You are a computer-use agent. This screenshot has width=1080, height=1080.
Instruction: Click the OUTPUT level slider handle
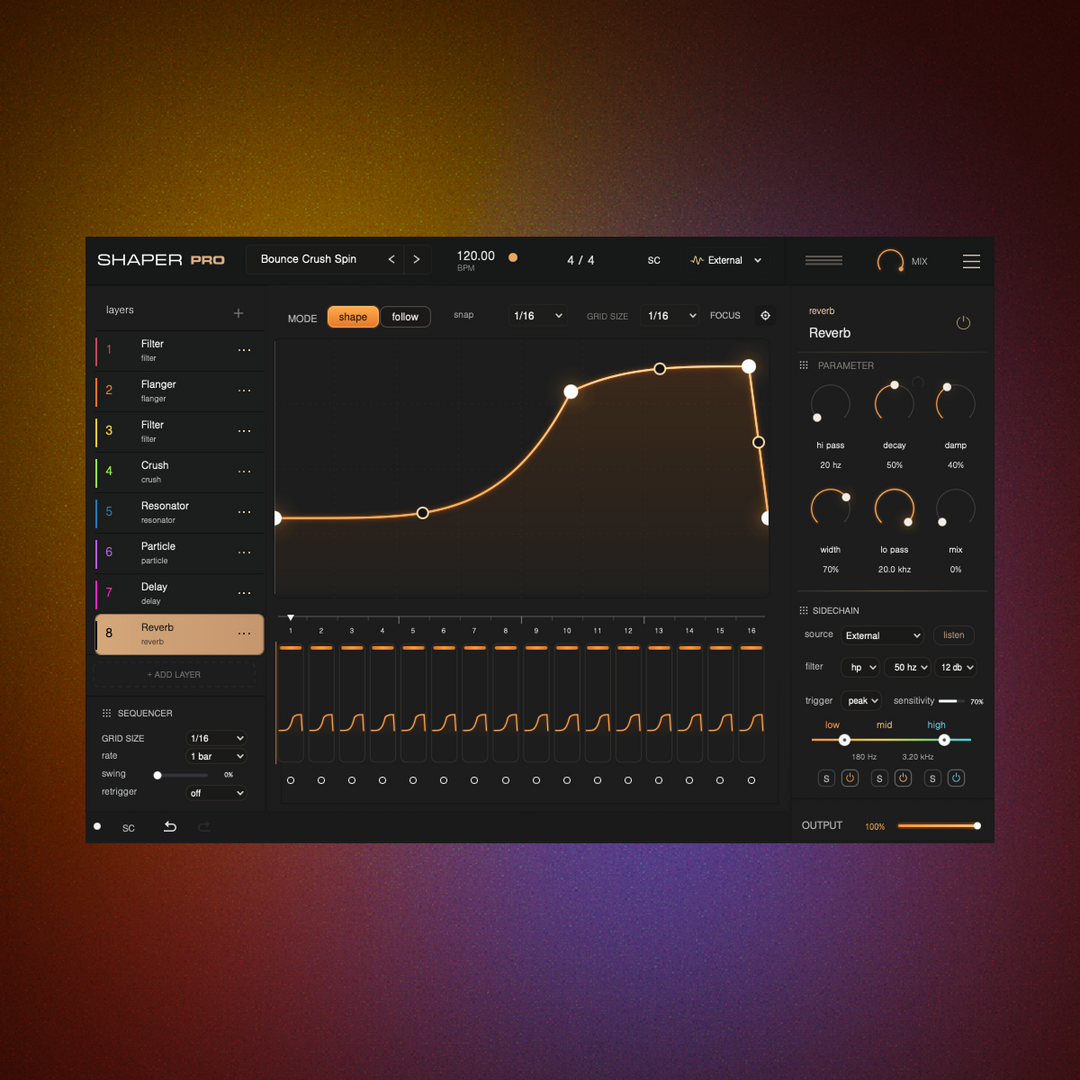(977, 826)
